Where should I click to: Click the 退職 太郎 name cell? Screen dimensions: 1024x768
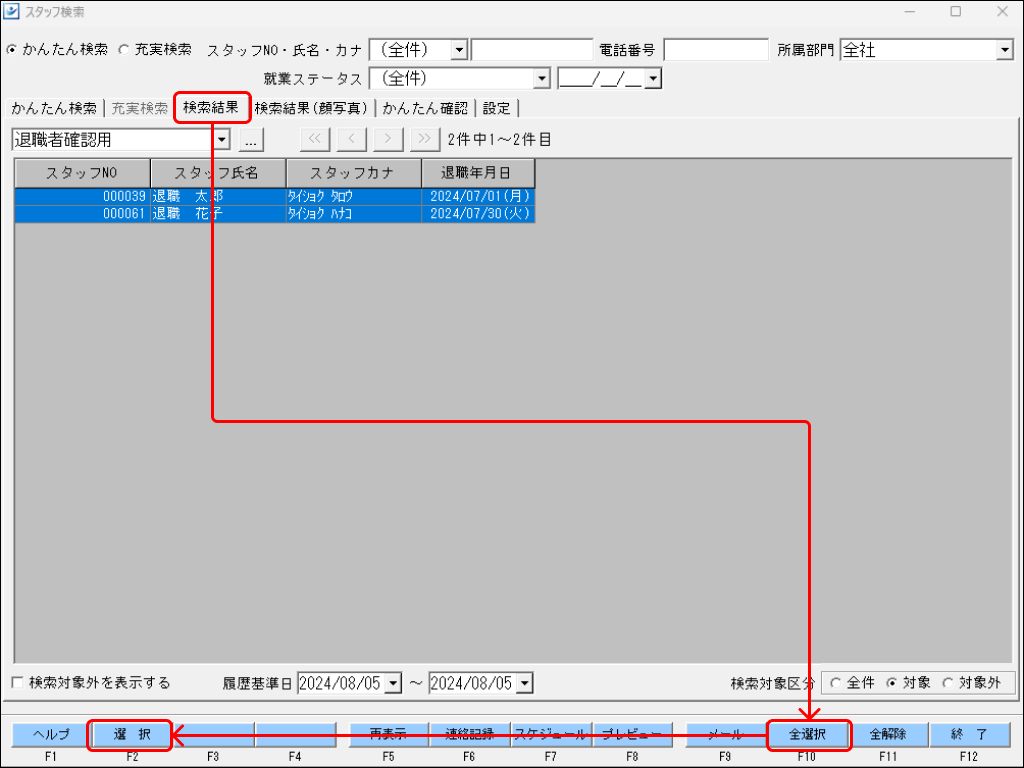point(218,197)
